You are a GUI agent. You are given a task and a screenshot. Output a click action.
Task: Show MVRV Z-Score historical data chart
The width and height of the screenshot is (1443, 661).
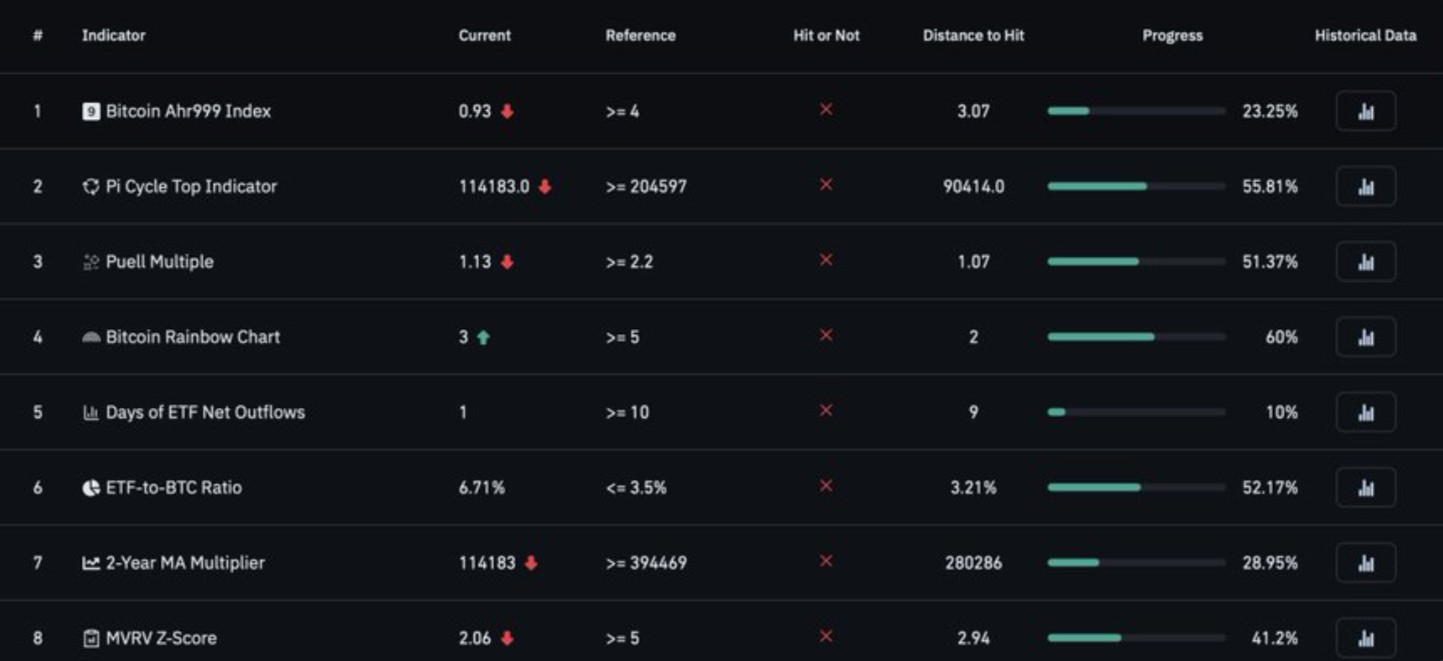[x=1365, y=638]
